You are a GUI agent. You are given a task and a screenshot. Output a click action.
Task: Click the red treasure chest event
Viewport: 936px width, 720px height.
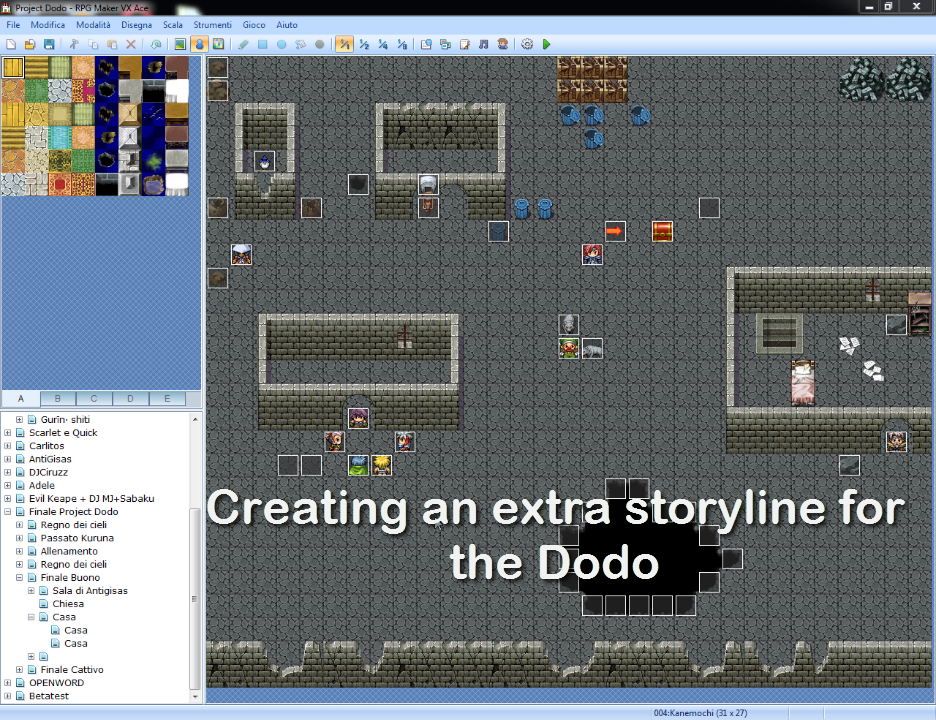click(x=662, y=232)
